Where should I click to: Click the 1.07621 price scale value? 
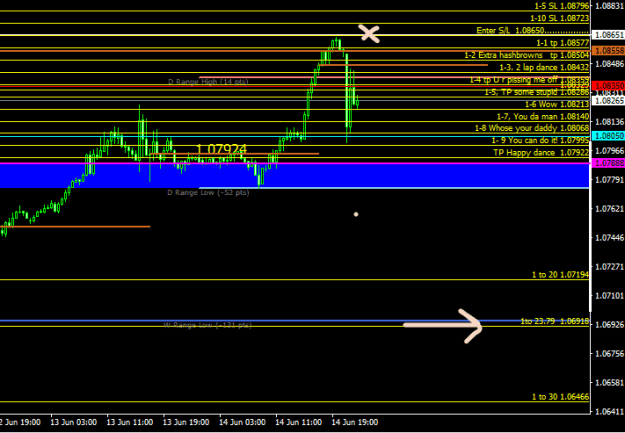click(609, 209)
